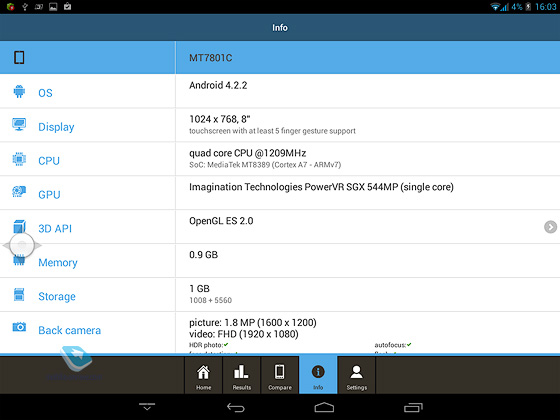Image resolution: width=560 pixels, height=420 pixels.
Task: Tap the Back camera icon
Action: pyautogui.click(x=19, y=327)
